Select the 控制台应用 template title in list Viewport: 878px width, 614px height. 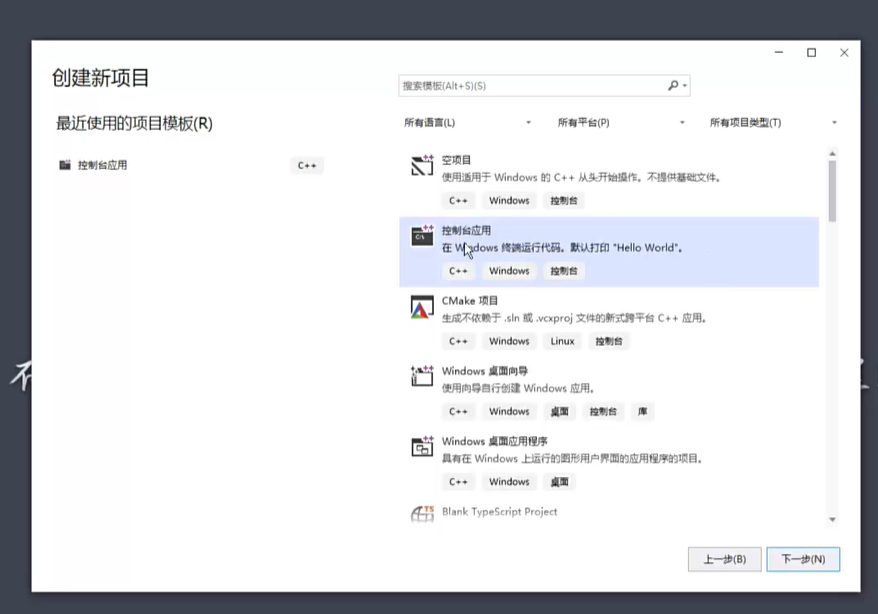click(466, 230)
